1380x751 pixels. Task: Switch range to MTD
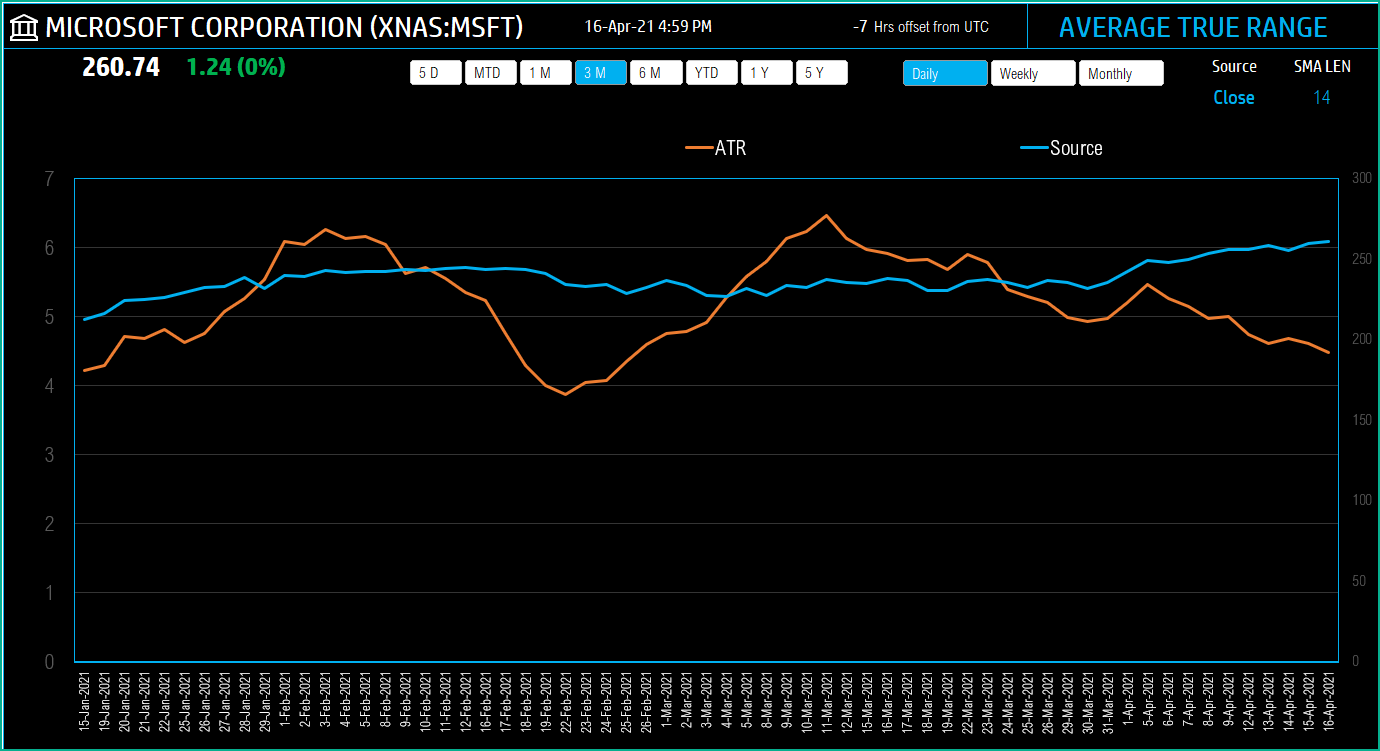[491, 73]
